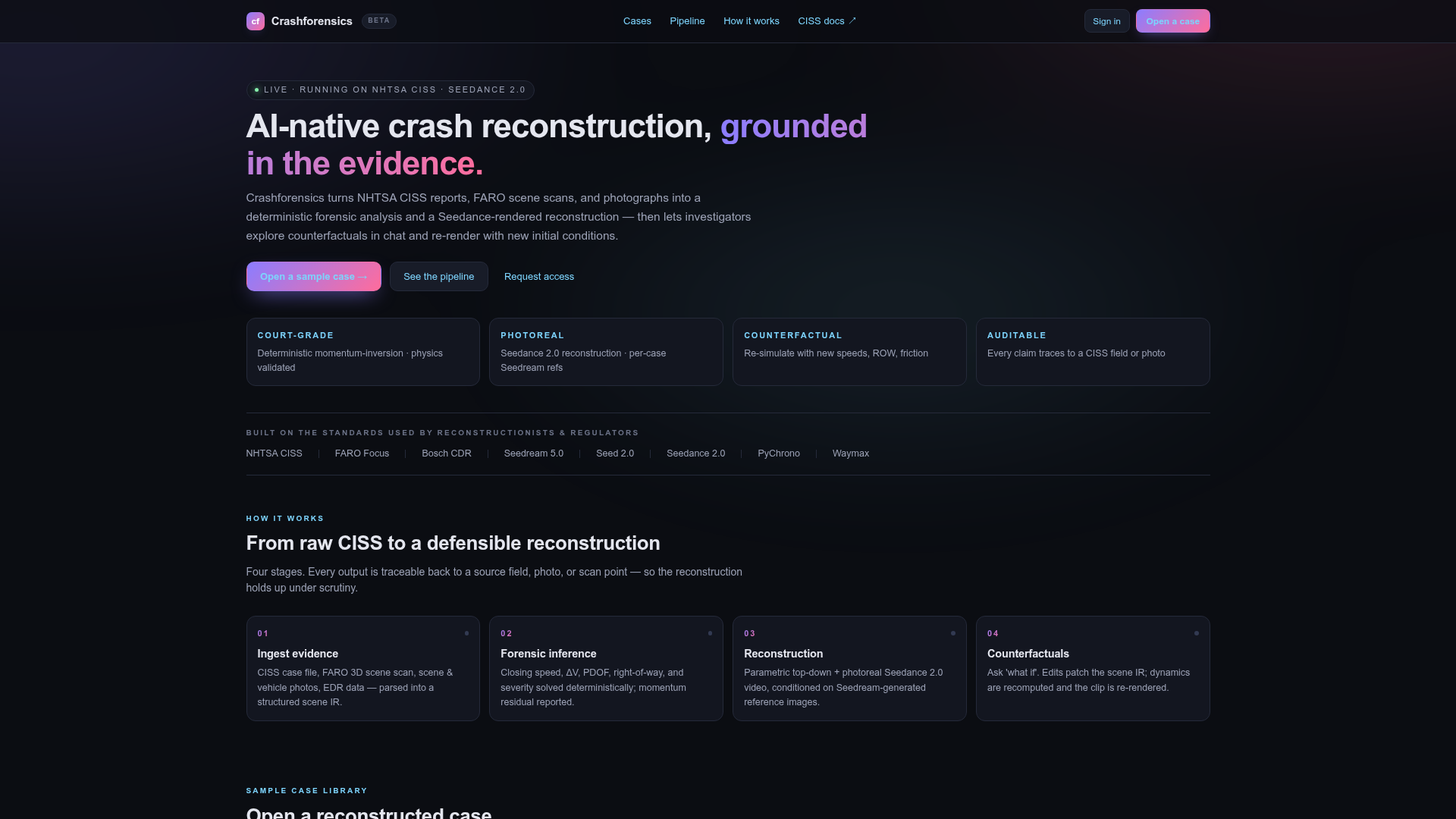Click the cf logo icon
The width and height of the screenshot is (1456, 819).
[256, 21]
